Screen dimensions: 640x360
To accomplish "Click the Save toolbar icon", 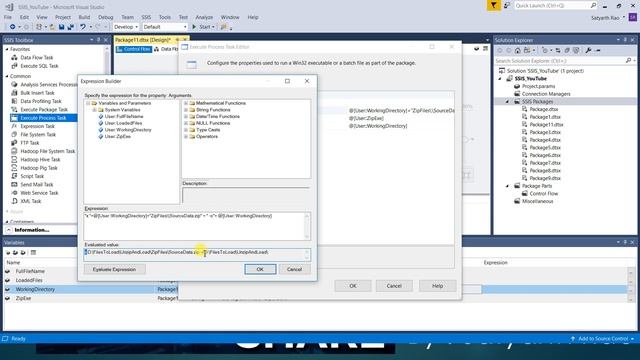I will (61, 27).
